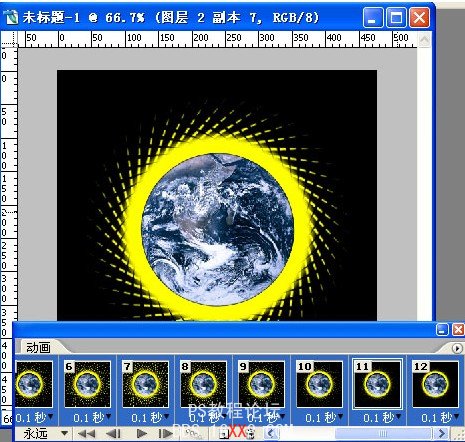
Task: Select animation frame 10 thumbnail
Action: pos(319,384)
